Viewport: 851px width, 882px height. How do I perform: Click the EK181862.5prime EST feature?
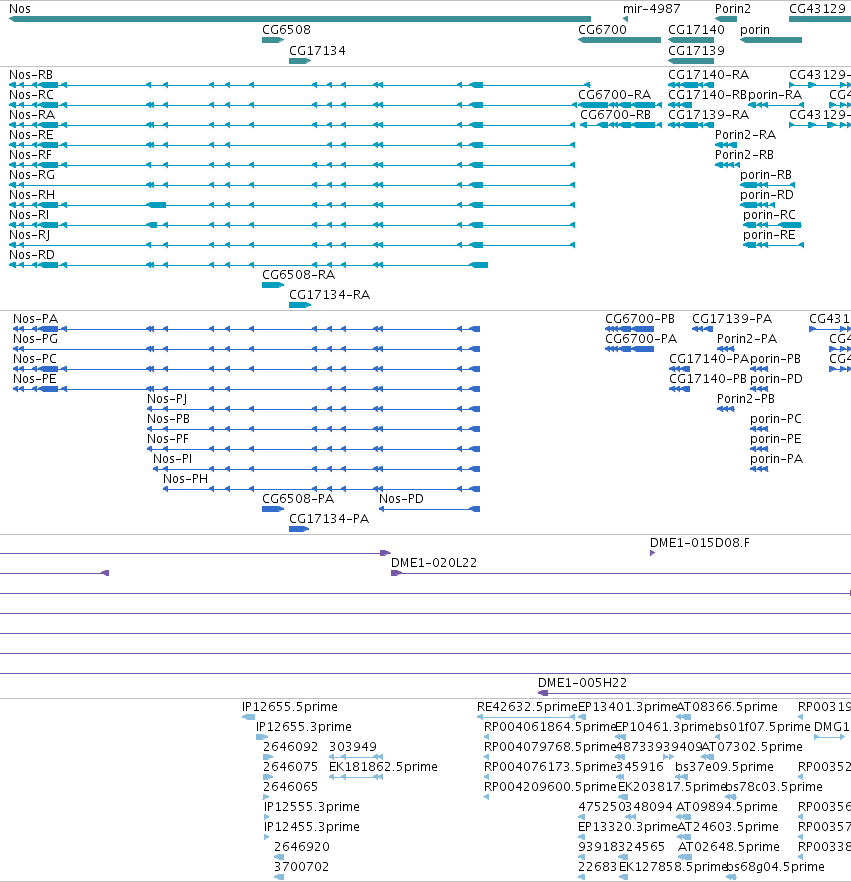356,777
